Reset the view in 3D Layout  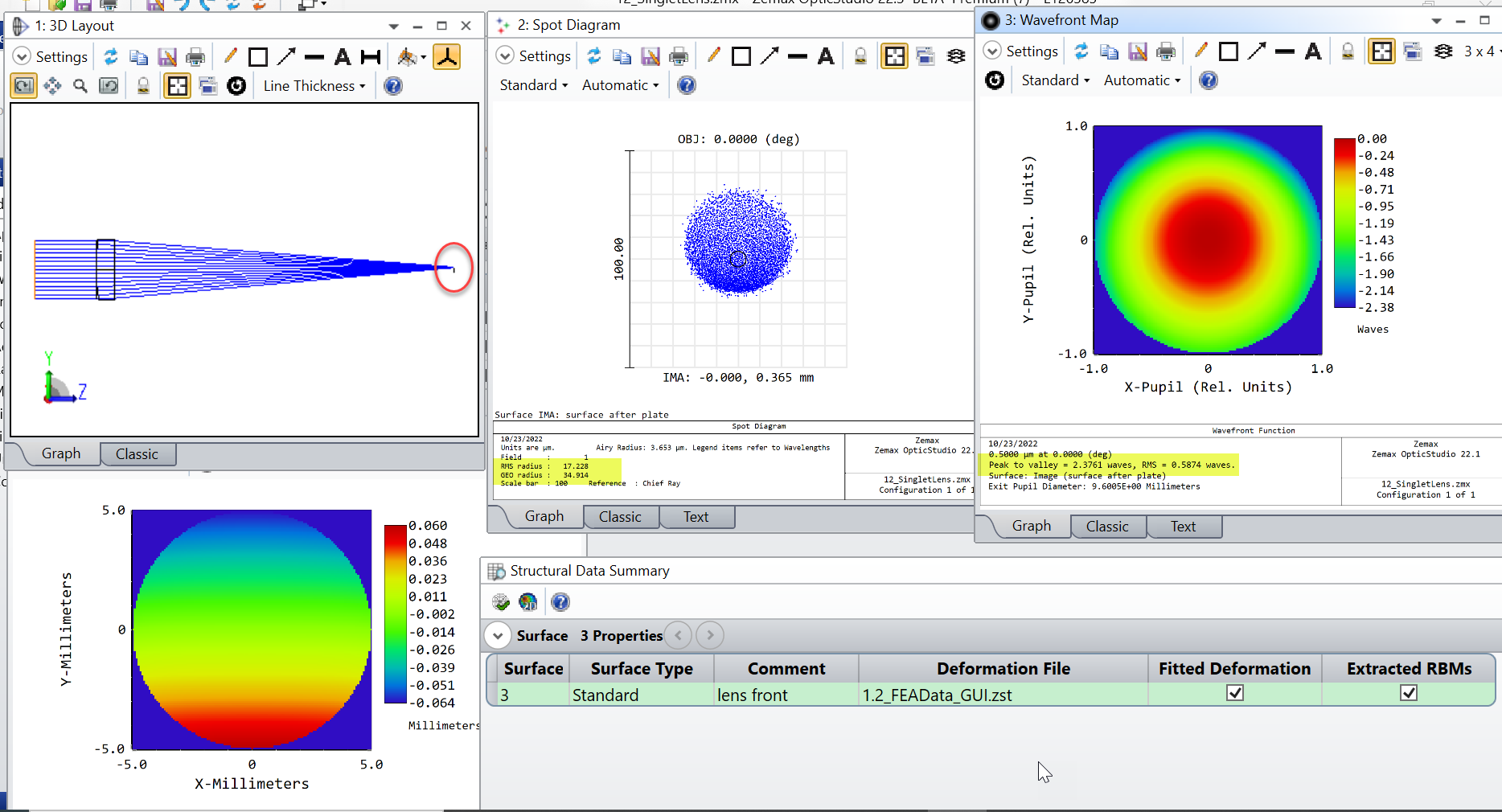[x=109, y=85]
